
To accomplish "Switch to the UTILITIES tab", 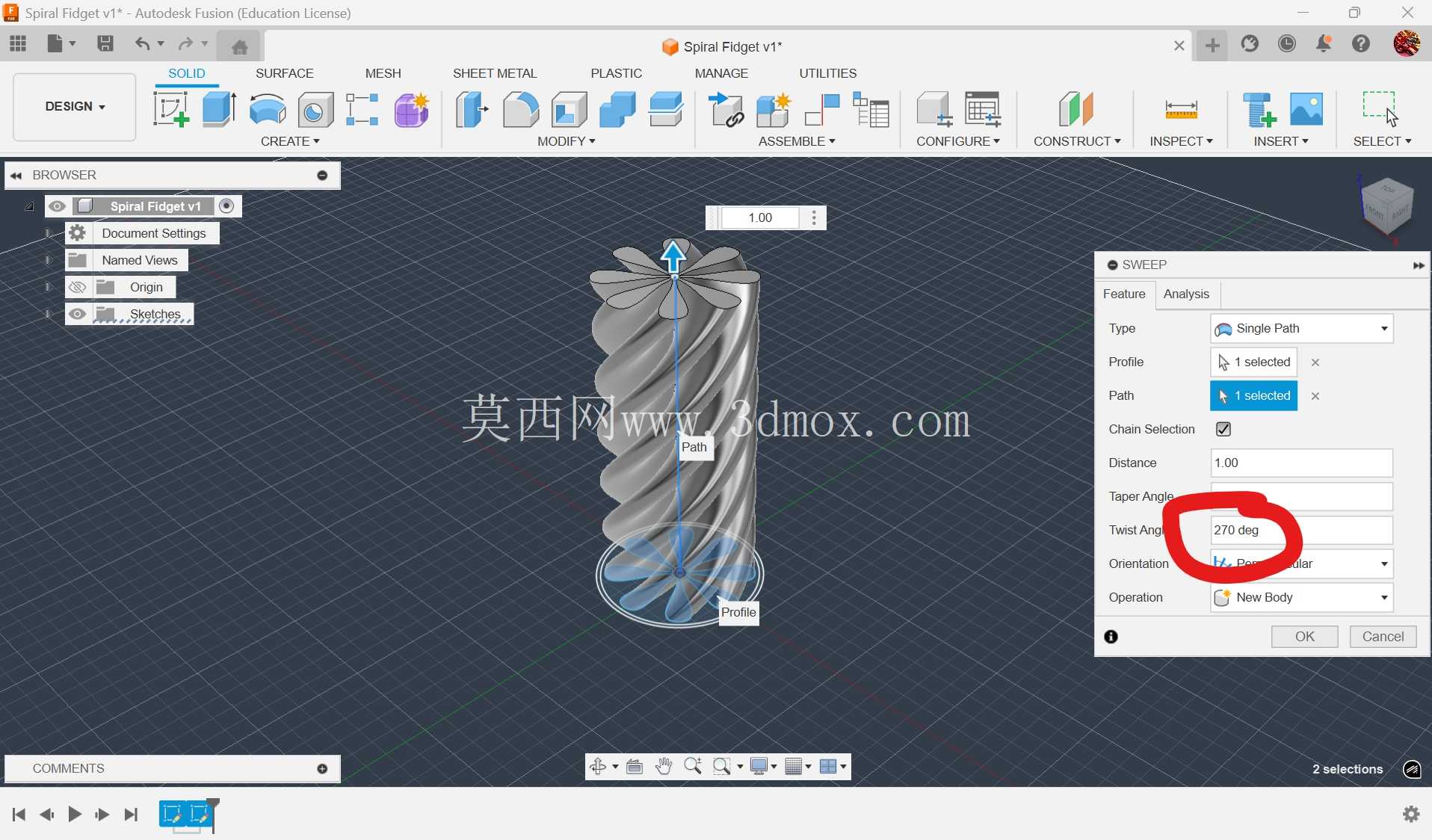I will coord(828,73).
